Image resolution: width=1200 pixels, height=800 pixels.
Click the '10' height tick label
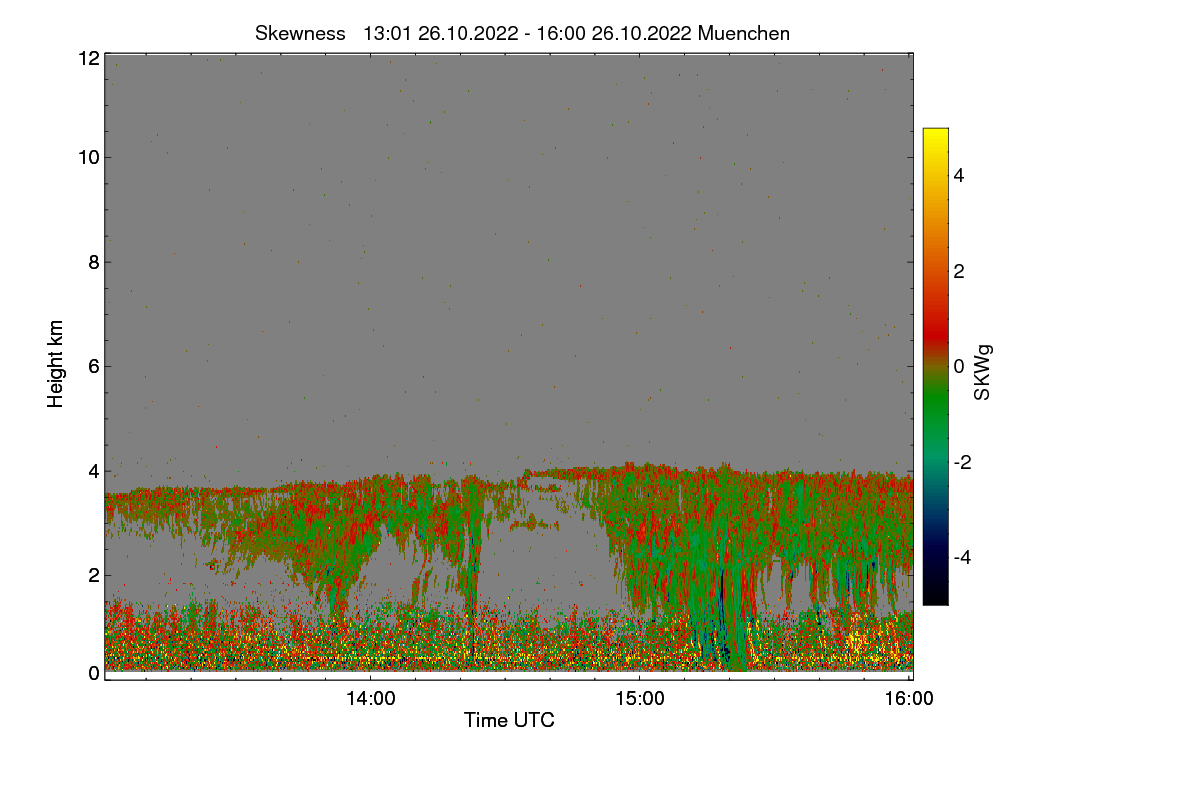click(x=87, y=157)
